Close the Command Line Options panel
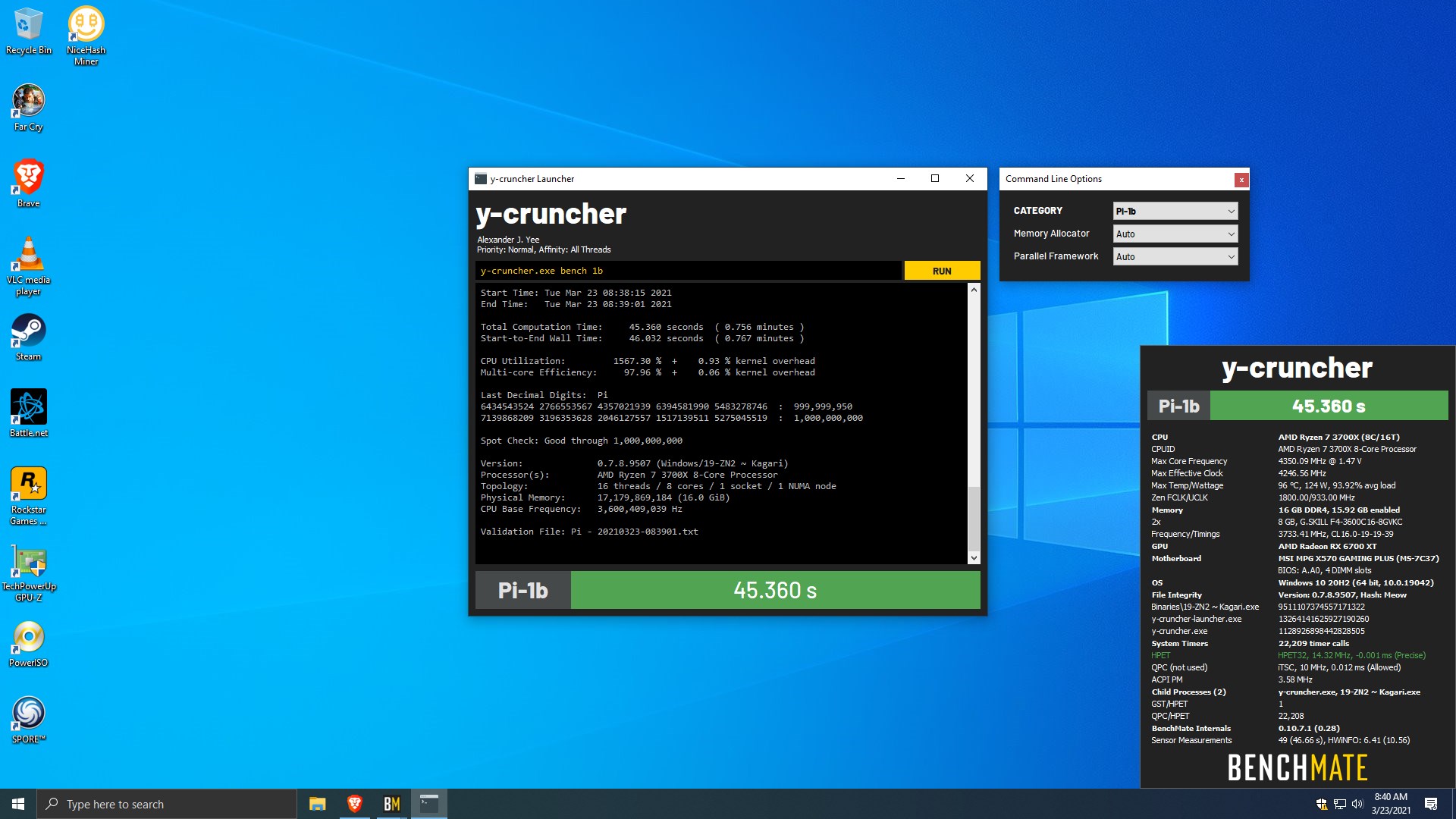The width and height of the screenshot is (1456, 819). click(x=1241, y=180)
